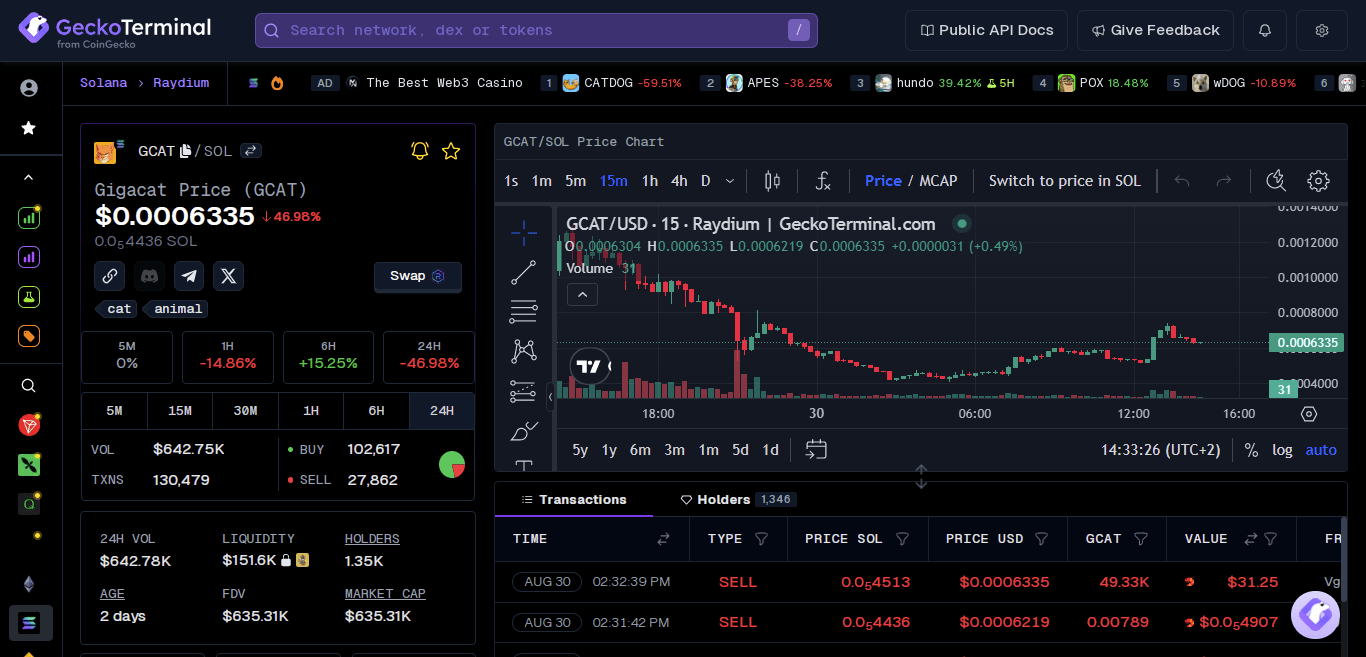Toggle time format in TIME column header

pos(663,539)
